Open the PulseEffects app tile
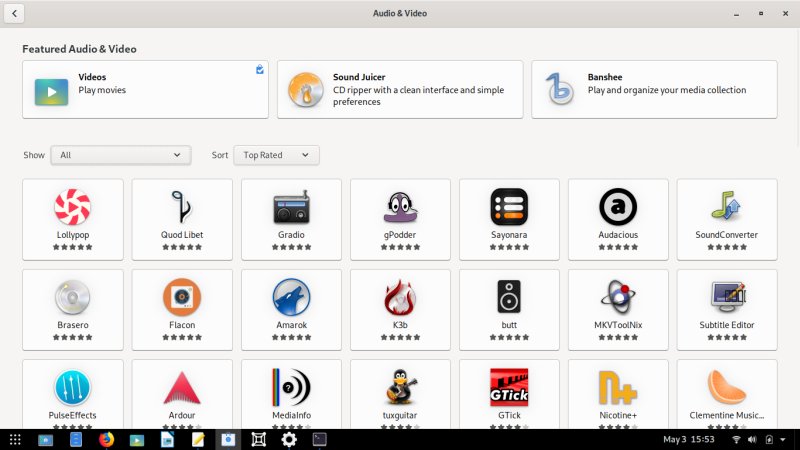This screenshot has width=800, height=450. point(73,394)
